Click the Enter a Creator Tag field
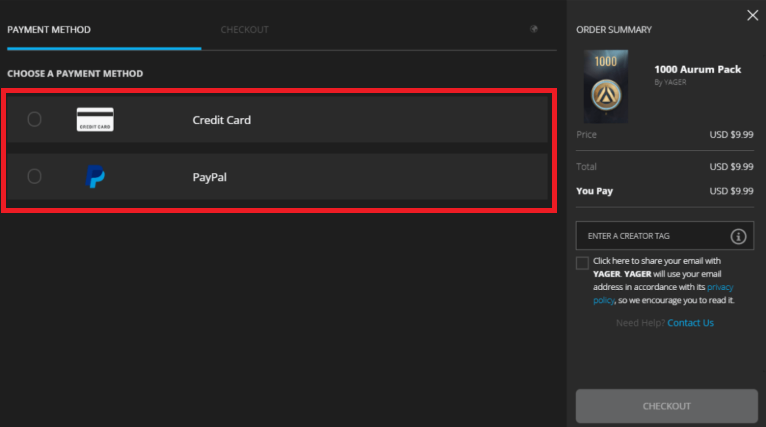766x427 pixels. 650,236
